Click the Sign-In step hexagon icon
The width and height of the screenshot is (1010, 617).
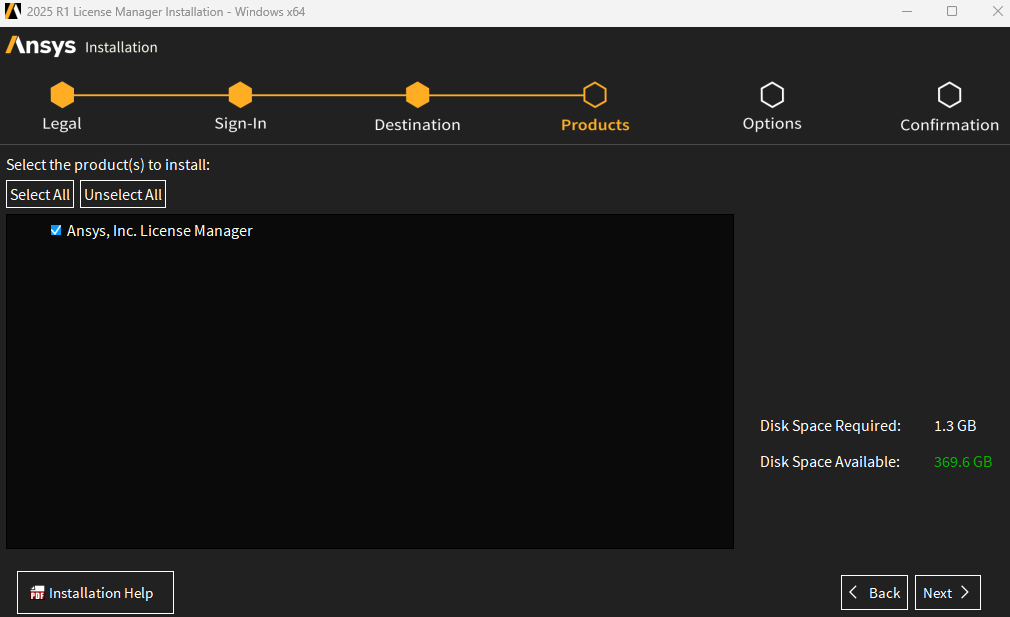click(240, 95)
